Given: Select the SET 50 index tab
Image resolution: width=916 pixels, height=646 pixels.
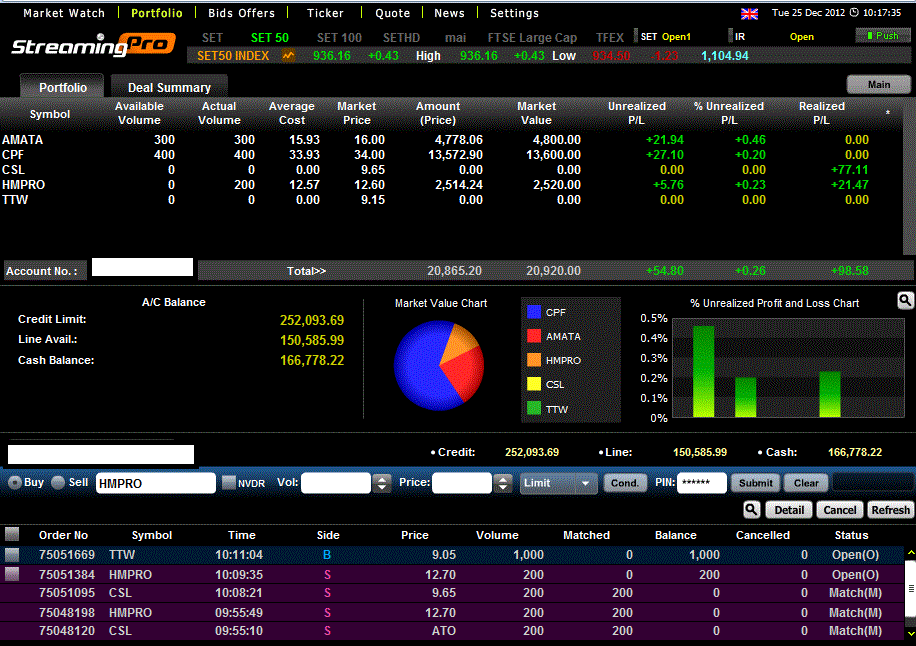Looking at the screenshot, I should point(270,38).
